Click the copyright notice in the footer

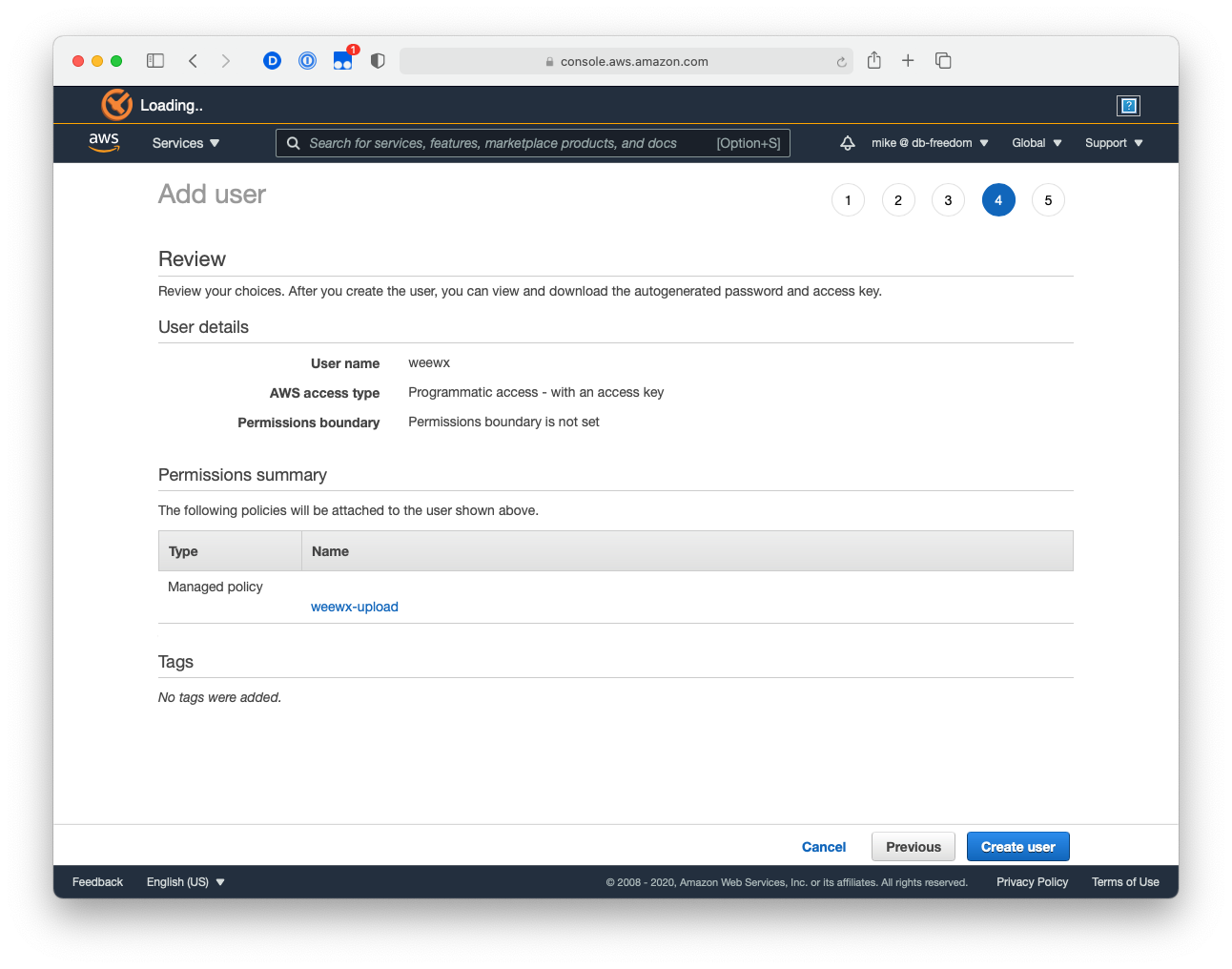pos(787,882)
